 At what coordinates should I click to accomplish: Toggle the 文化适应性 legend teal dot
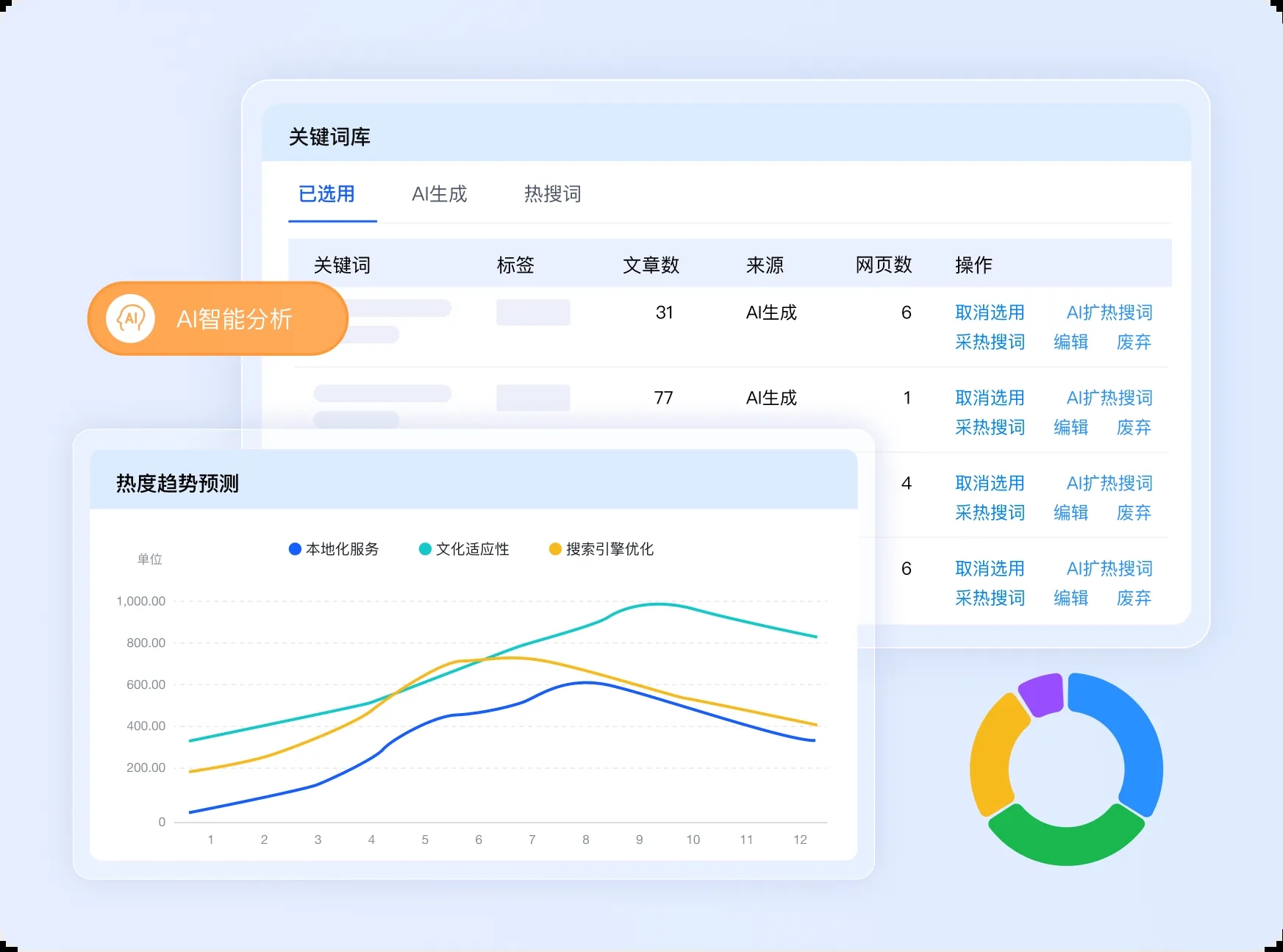pyautogui.click(x=425, y=549)
